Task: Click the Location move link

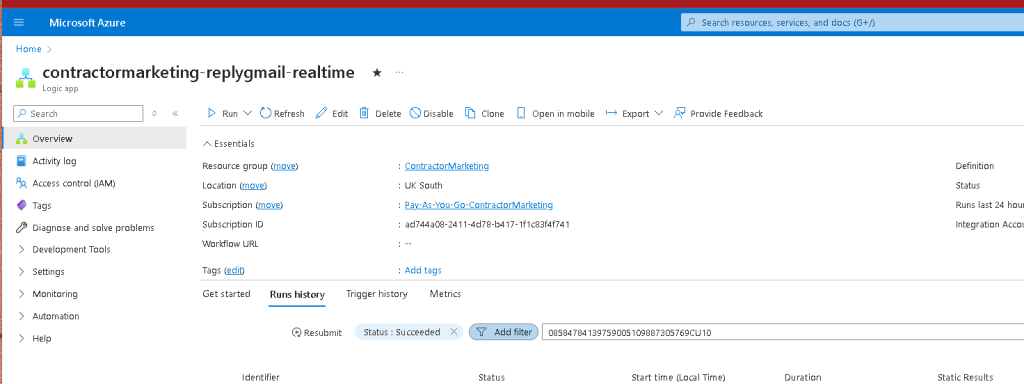Action: tap(253, 185)
